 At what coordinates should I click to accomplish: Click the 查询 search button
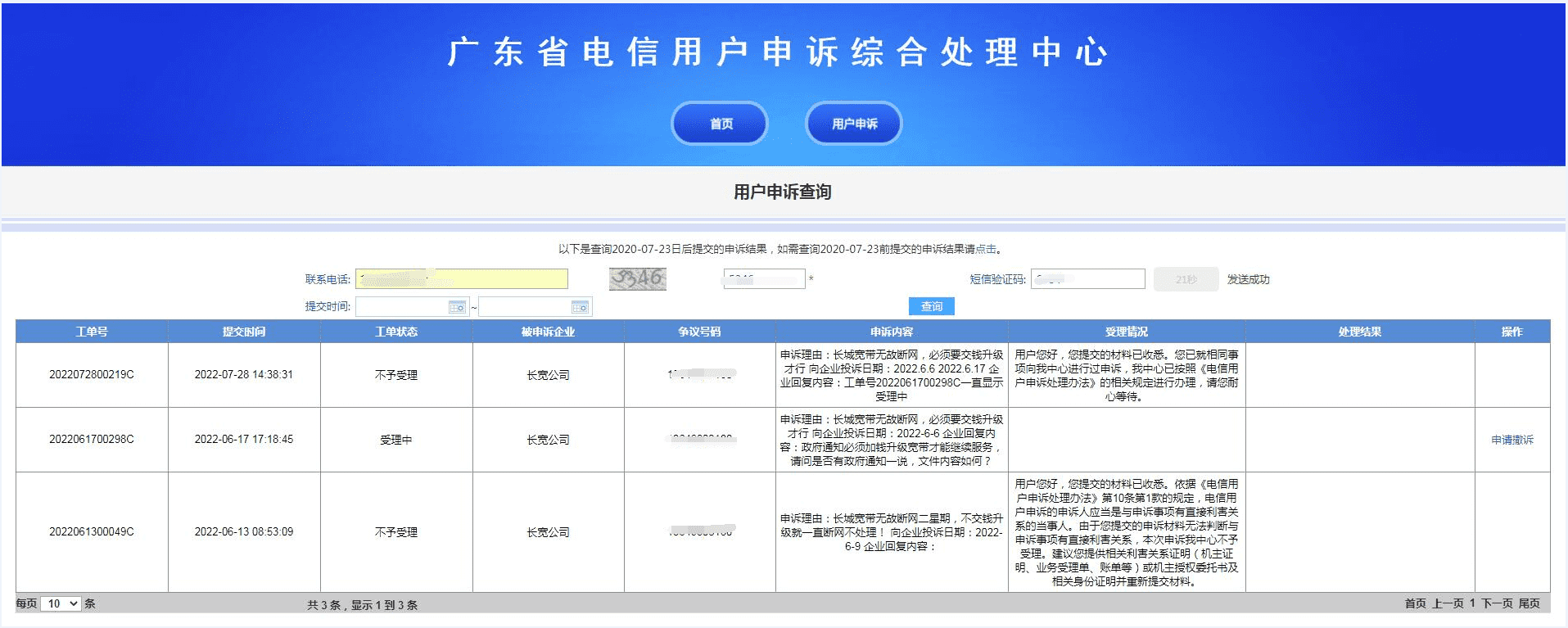[x=932, y=306]
